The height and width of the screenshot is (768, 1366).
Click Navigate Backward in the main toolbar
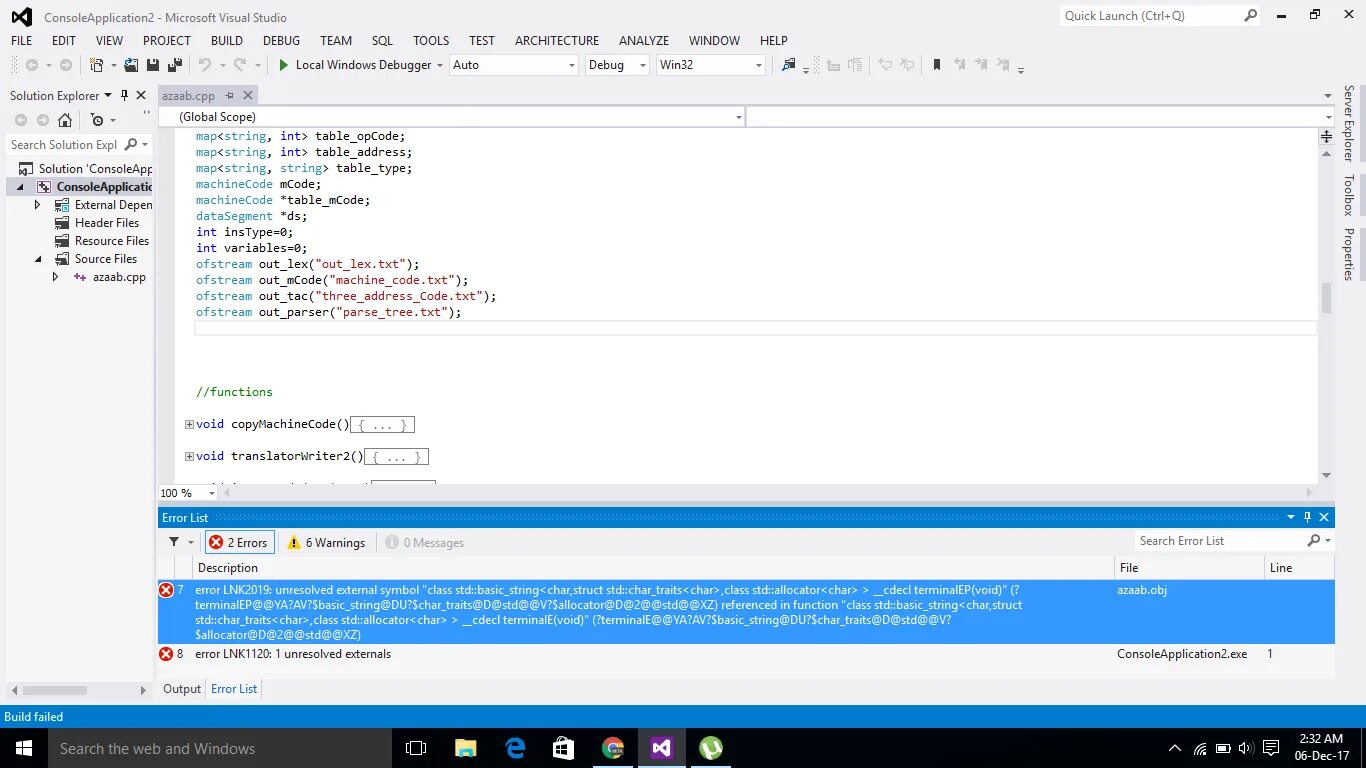[32, 65]
